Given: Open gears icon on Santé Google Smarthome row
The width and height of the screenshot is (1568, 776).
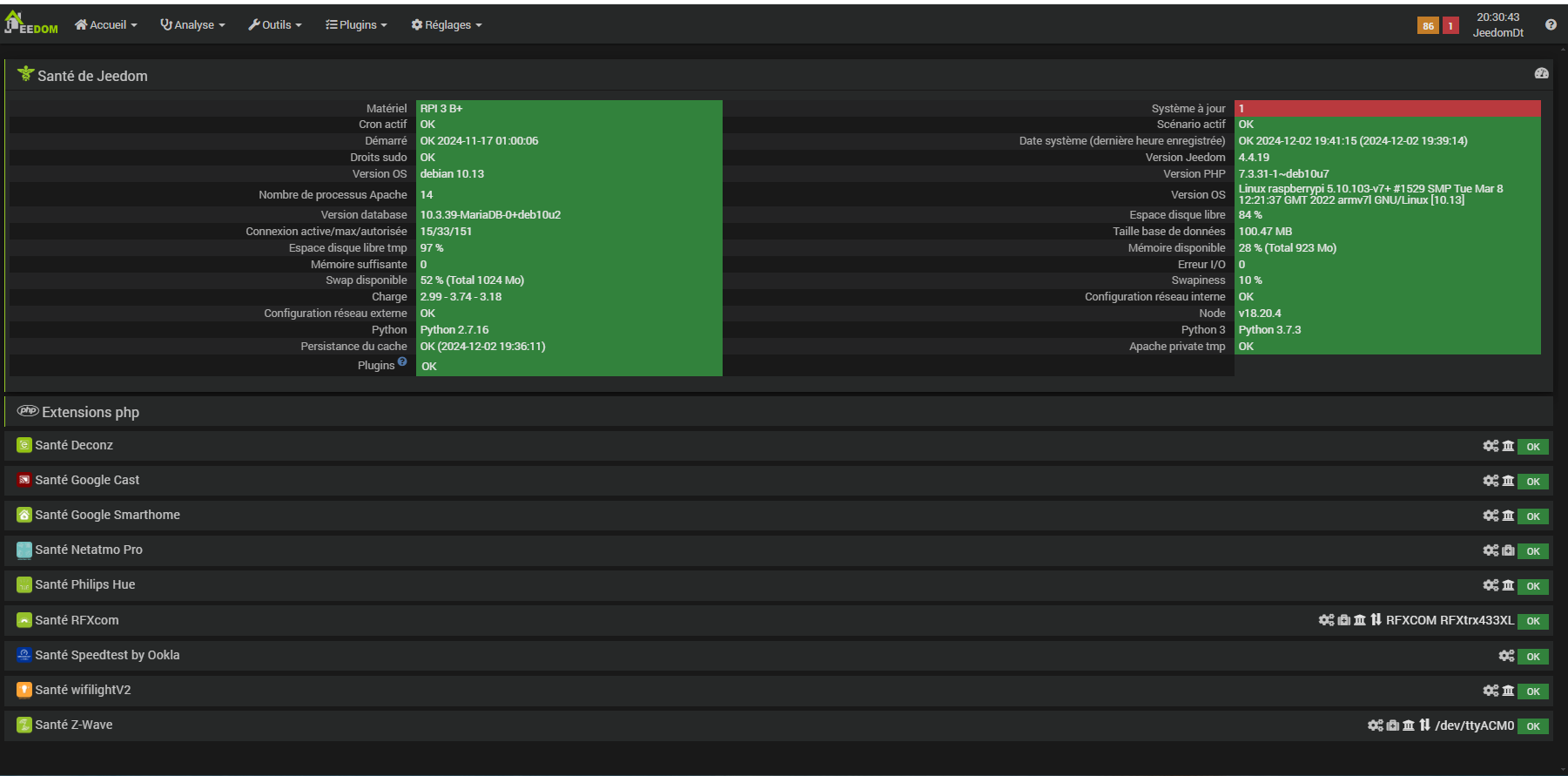Looking at the screenshot, I should (1491, 516).
